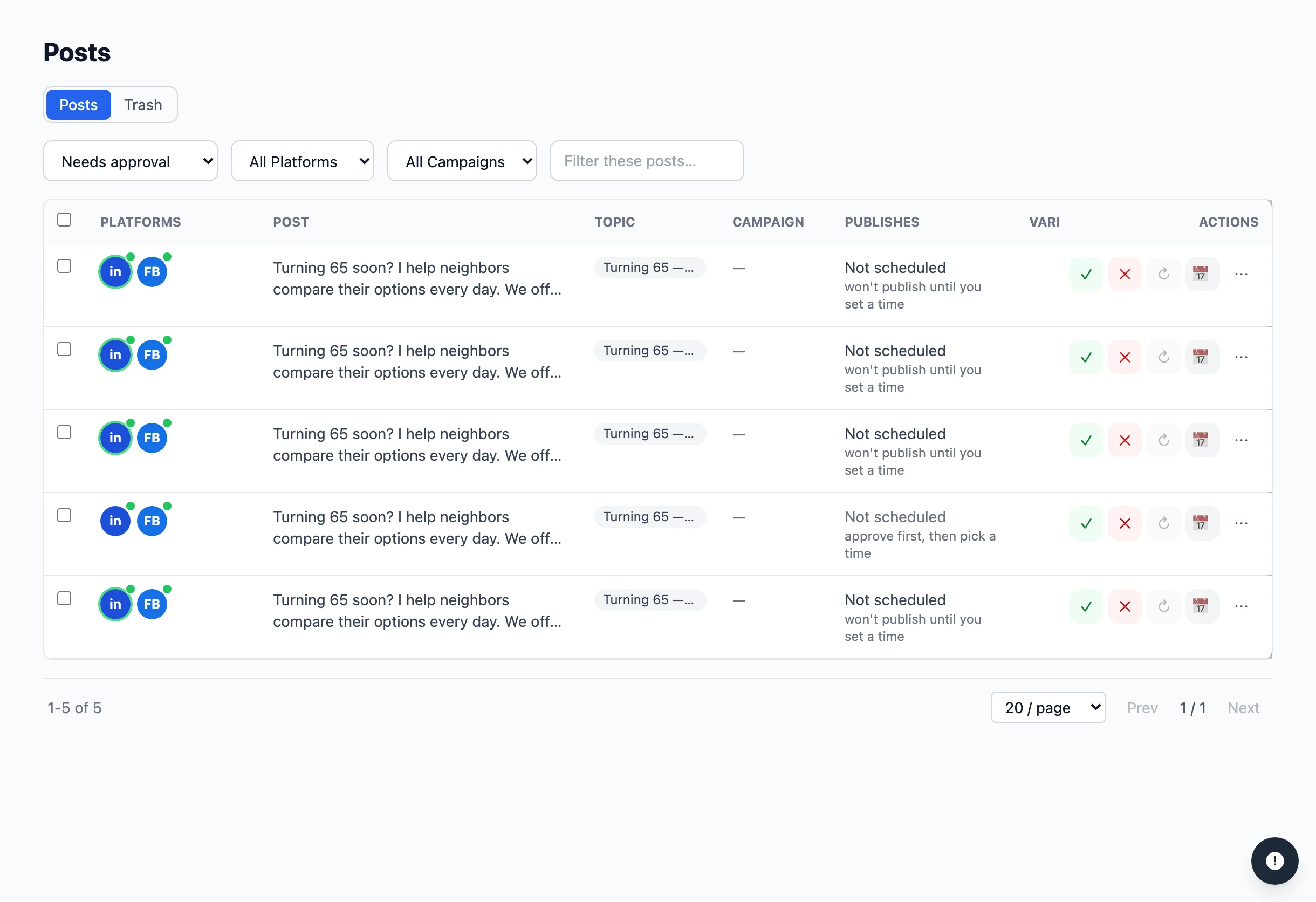Open the schedule calendar for the first row

coord(1202,274)
